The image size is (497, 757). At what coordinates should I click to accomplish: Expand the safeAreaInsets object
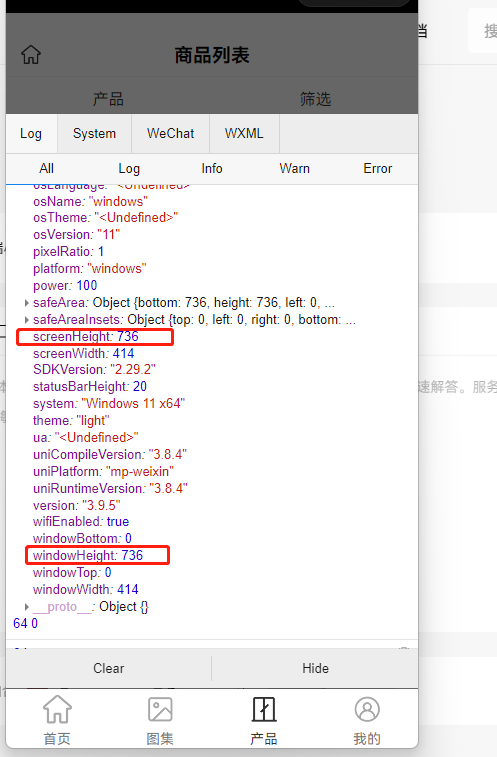point(27,320)
